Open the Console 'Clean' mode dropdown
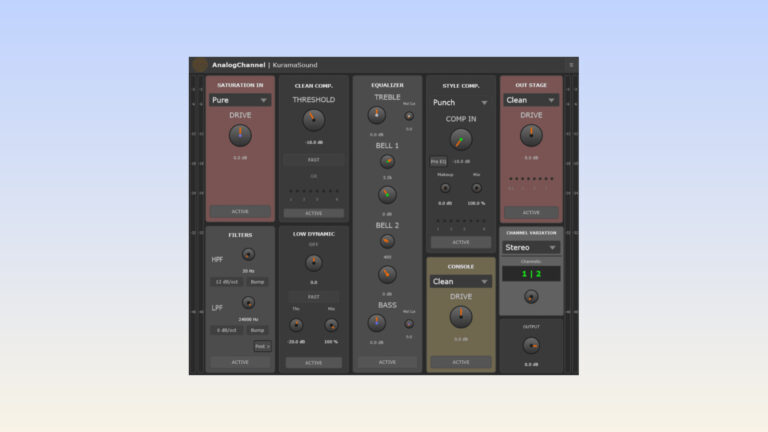The height and width of the screenshot is (432, 768). click(460, 282)
